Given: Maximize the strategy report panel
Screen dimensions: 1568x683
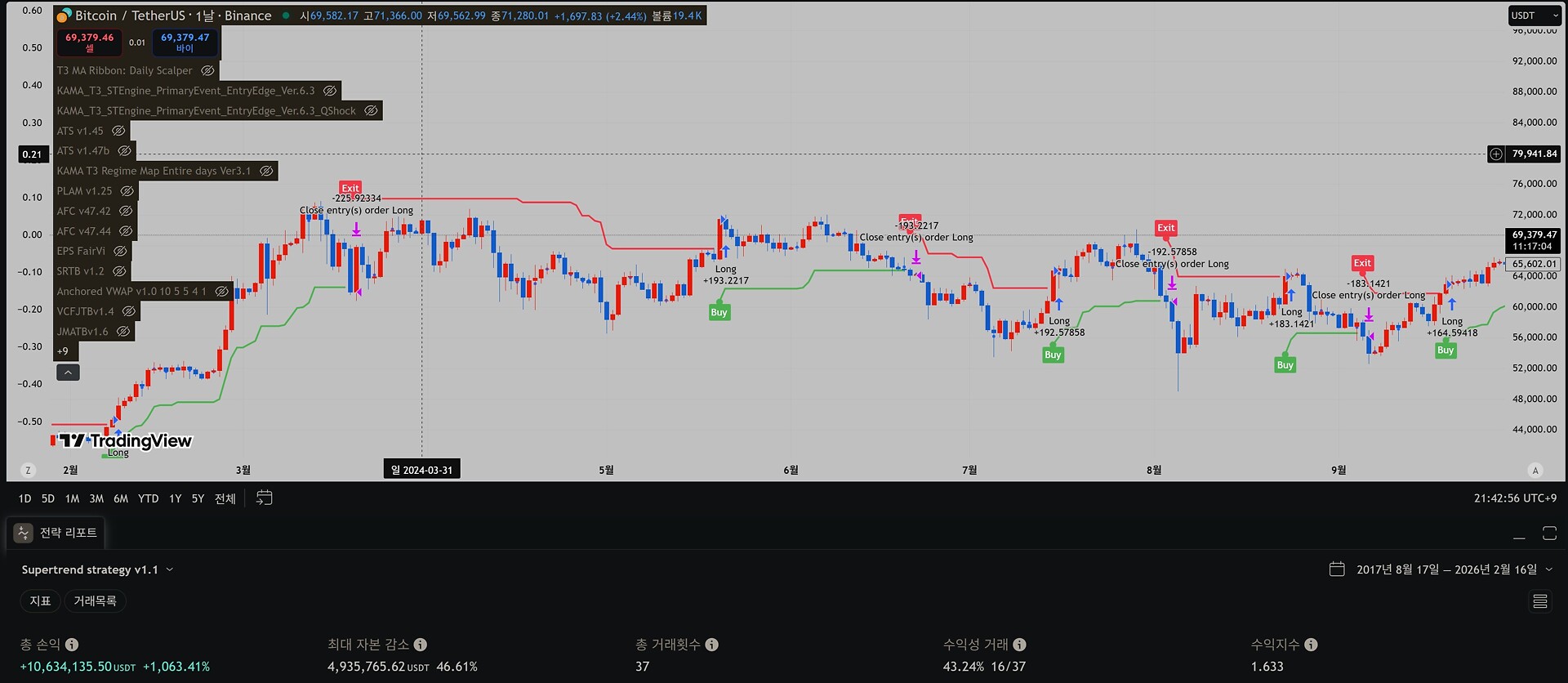Looking at the screenshot, I should (1549, 533).
